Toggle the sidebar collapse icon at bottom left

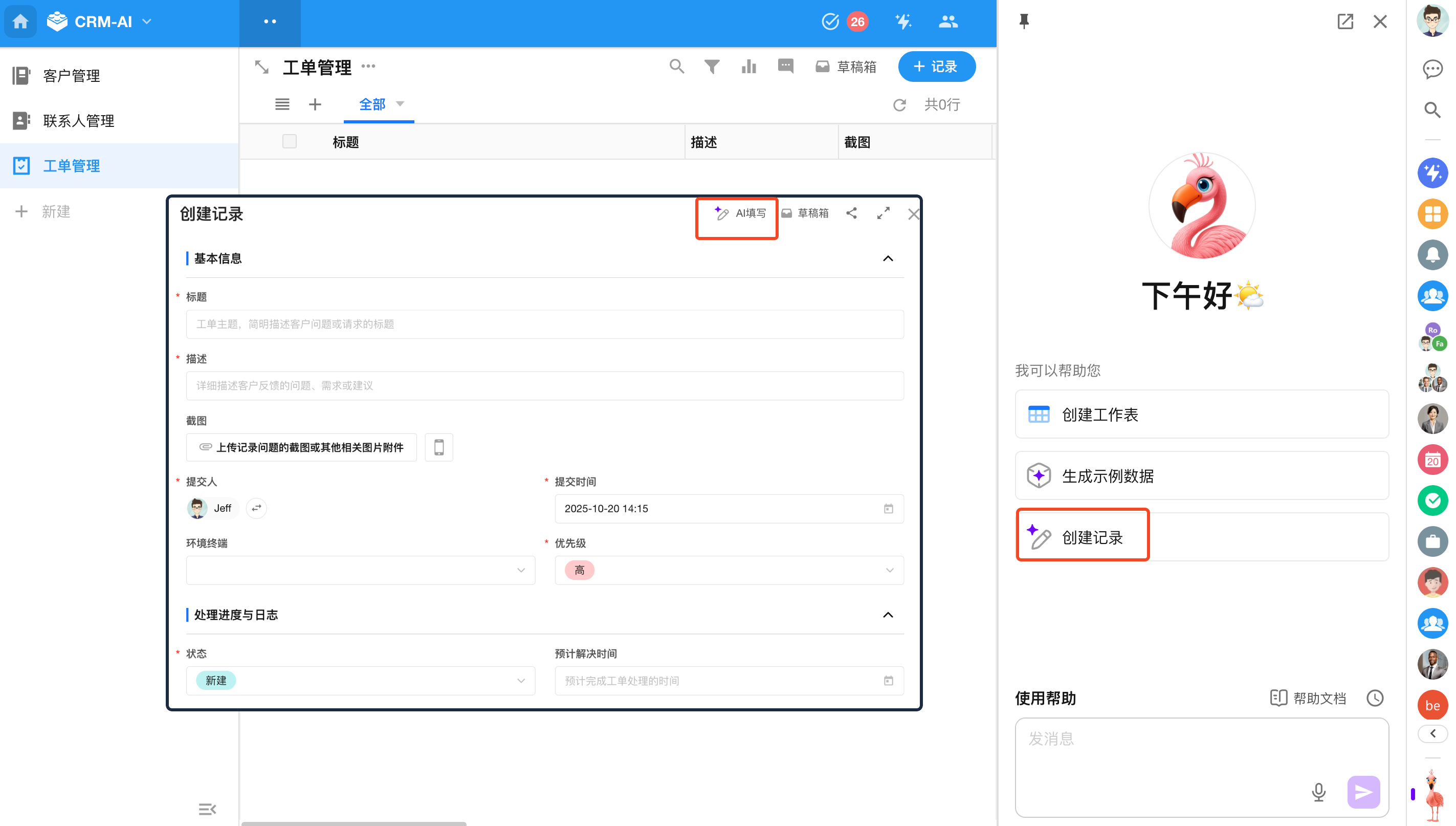click(x=207, y=809)
